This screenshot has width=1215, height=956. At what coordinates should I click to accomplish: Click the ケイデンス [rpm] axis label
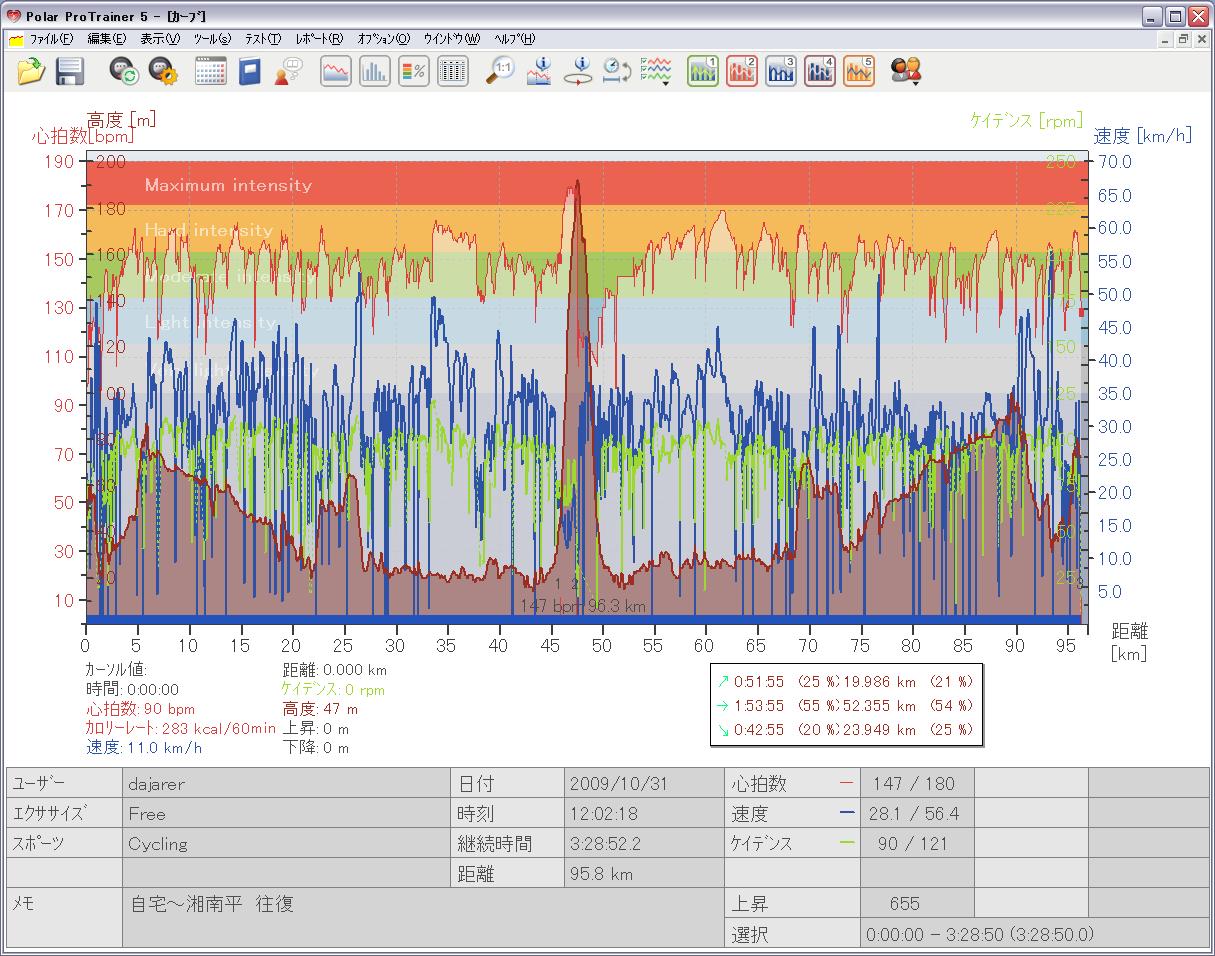[x=1026, y=120]
